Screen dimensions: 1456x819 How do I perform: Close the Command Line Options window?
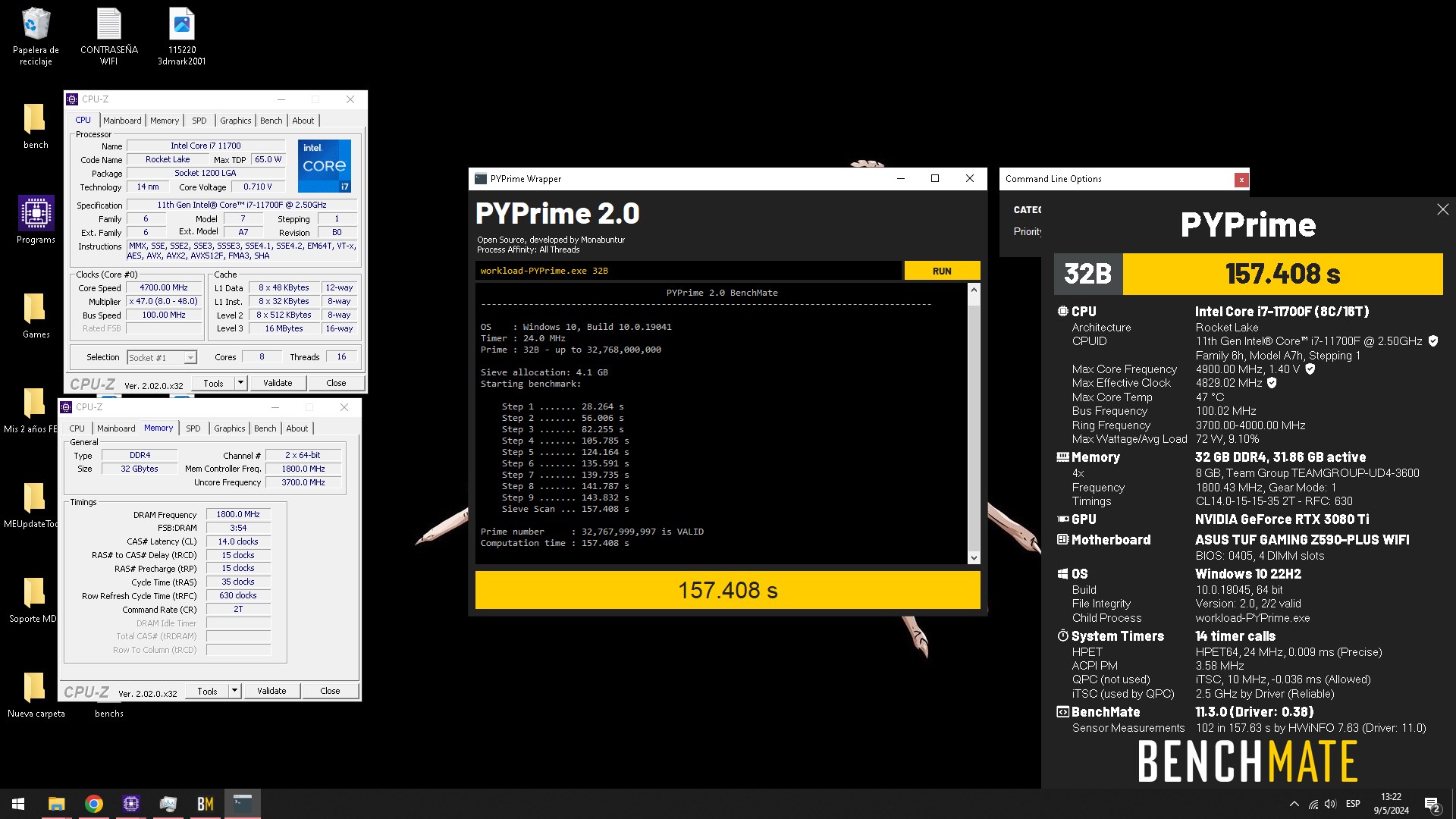point(1241,180)
